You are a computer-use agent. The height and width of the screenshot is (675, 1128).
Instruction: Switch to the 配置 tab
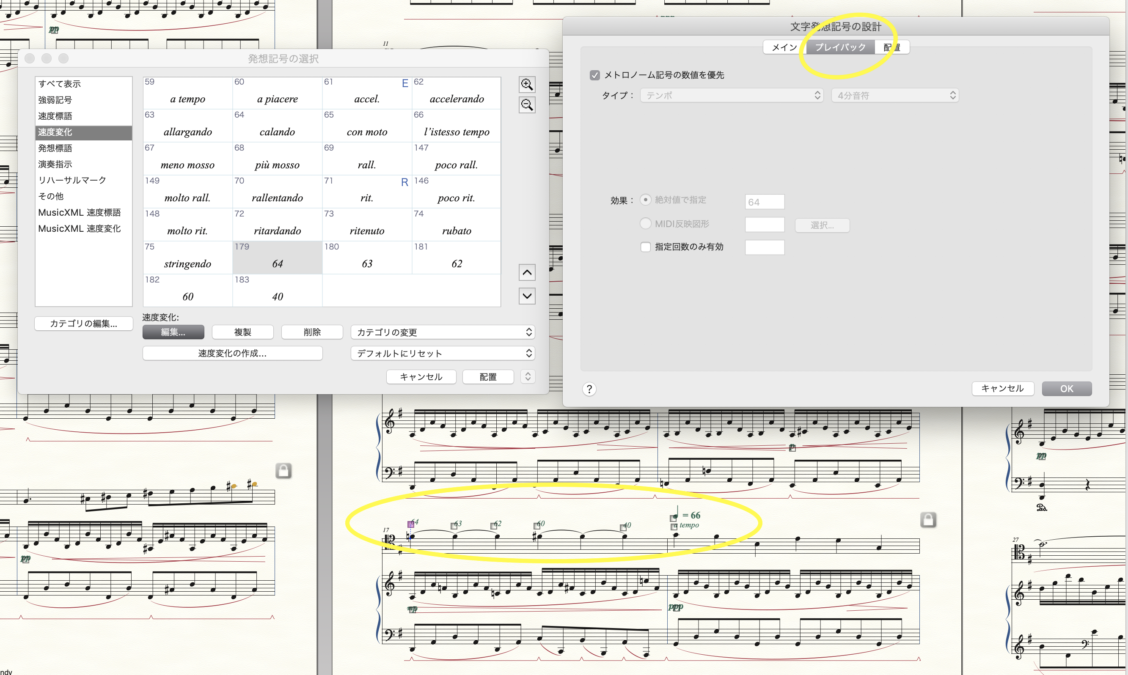[892, 47]
